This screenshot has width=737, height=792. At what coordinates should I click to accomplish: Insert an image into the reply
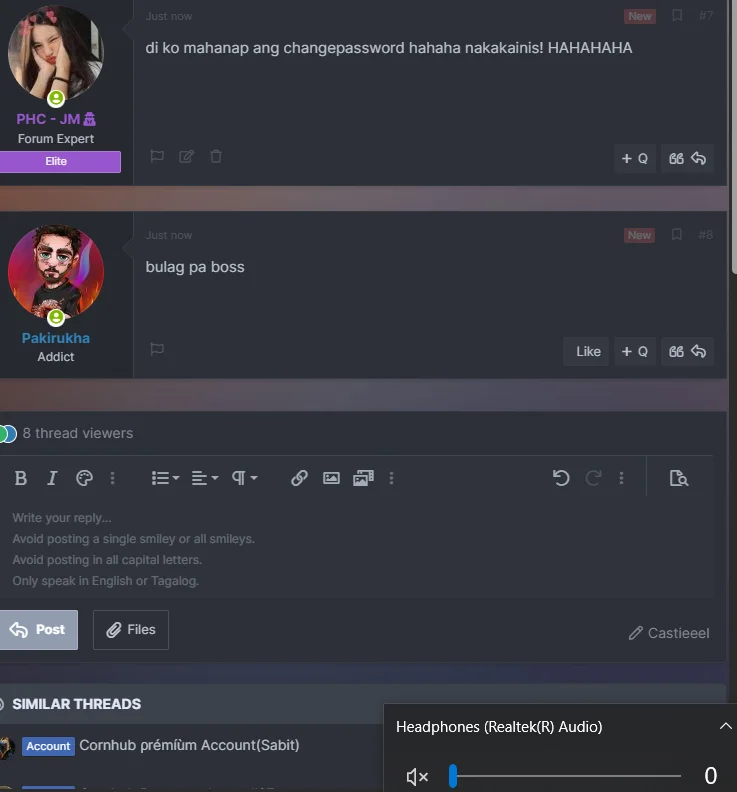tap(331, 478)
